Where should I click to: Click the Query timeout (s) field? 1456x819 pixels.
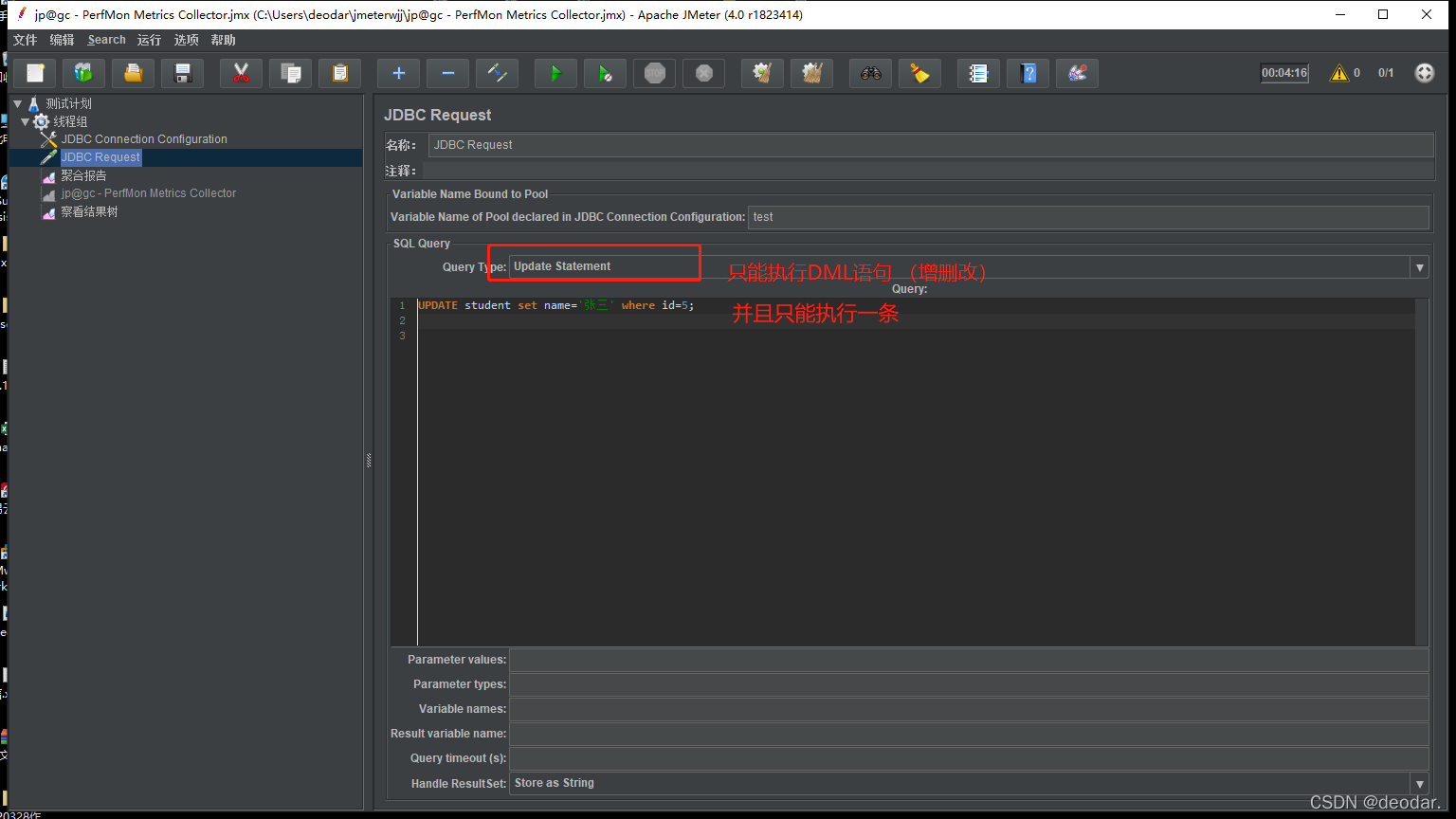coord(969,758)
